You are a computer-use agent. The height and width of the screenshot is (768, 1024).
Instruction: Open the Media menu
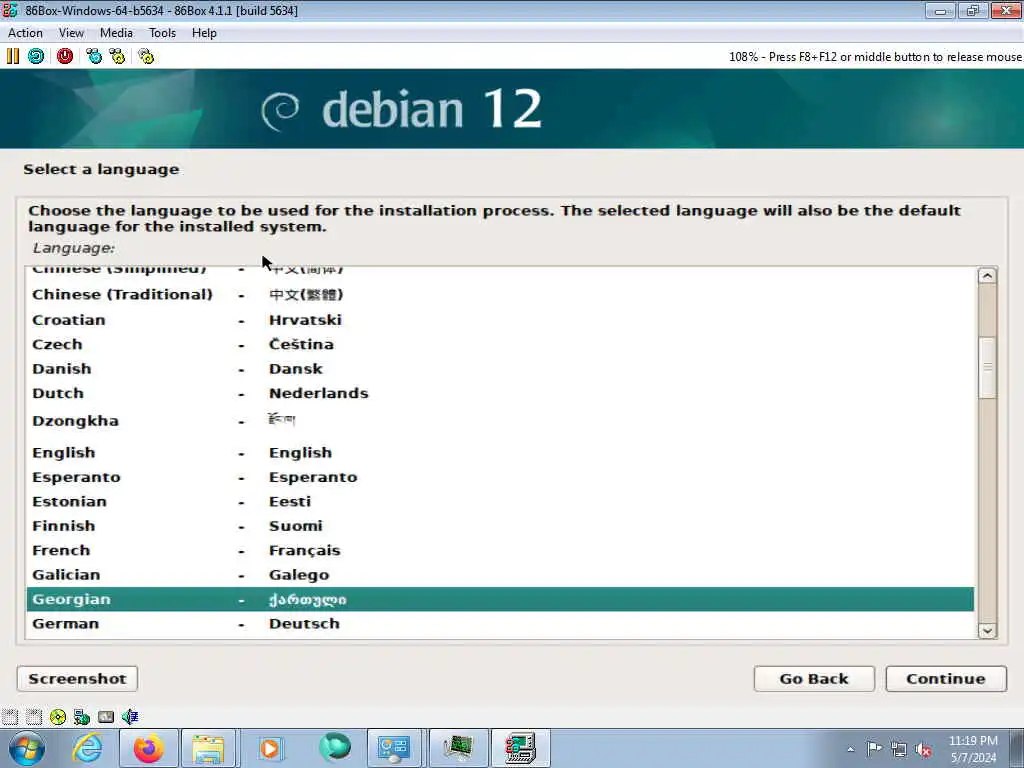coord(116,33)
